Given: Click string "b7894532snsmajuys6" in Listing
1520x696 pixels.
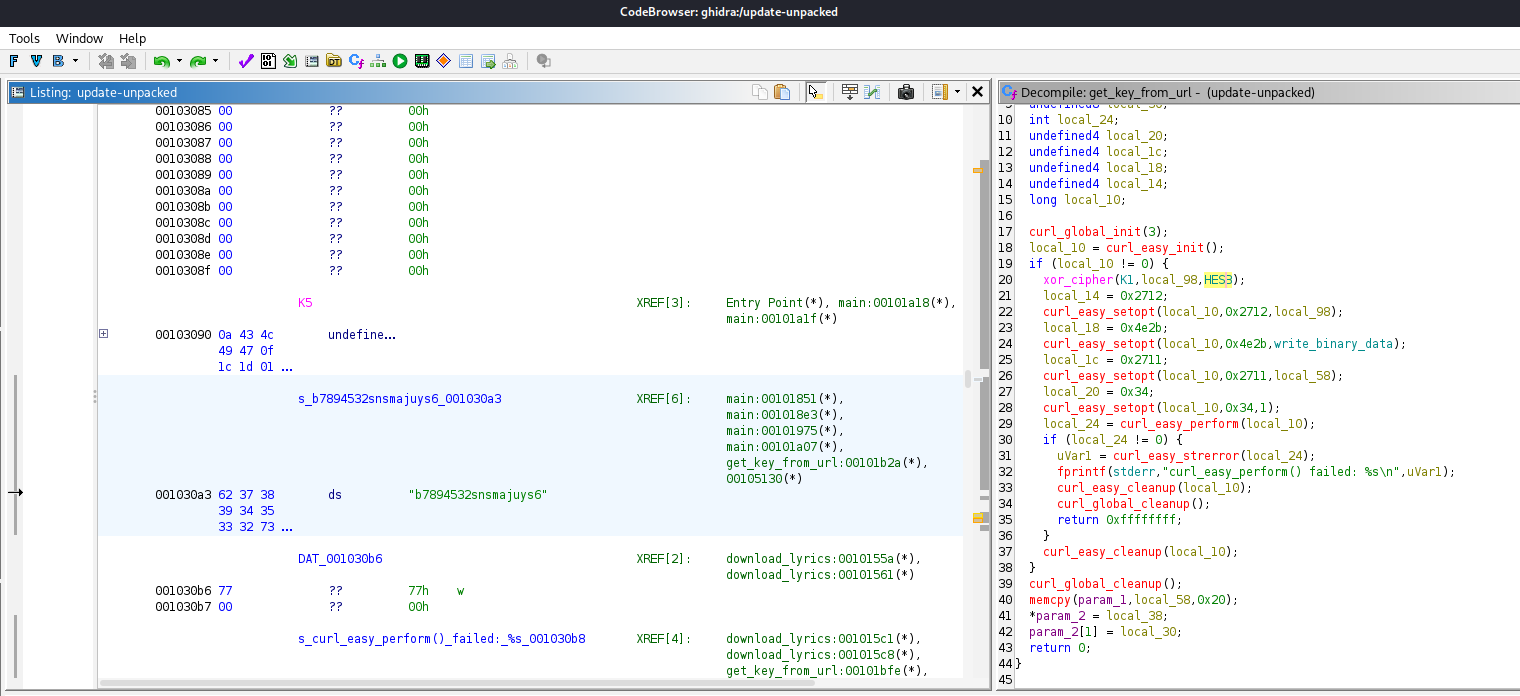Looking at the screenshot, I should coord(478,494).
